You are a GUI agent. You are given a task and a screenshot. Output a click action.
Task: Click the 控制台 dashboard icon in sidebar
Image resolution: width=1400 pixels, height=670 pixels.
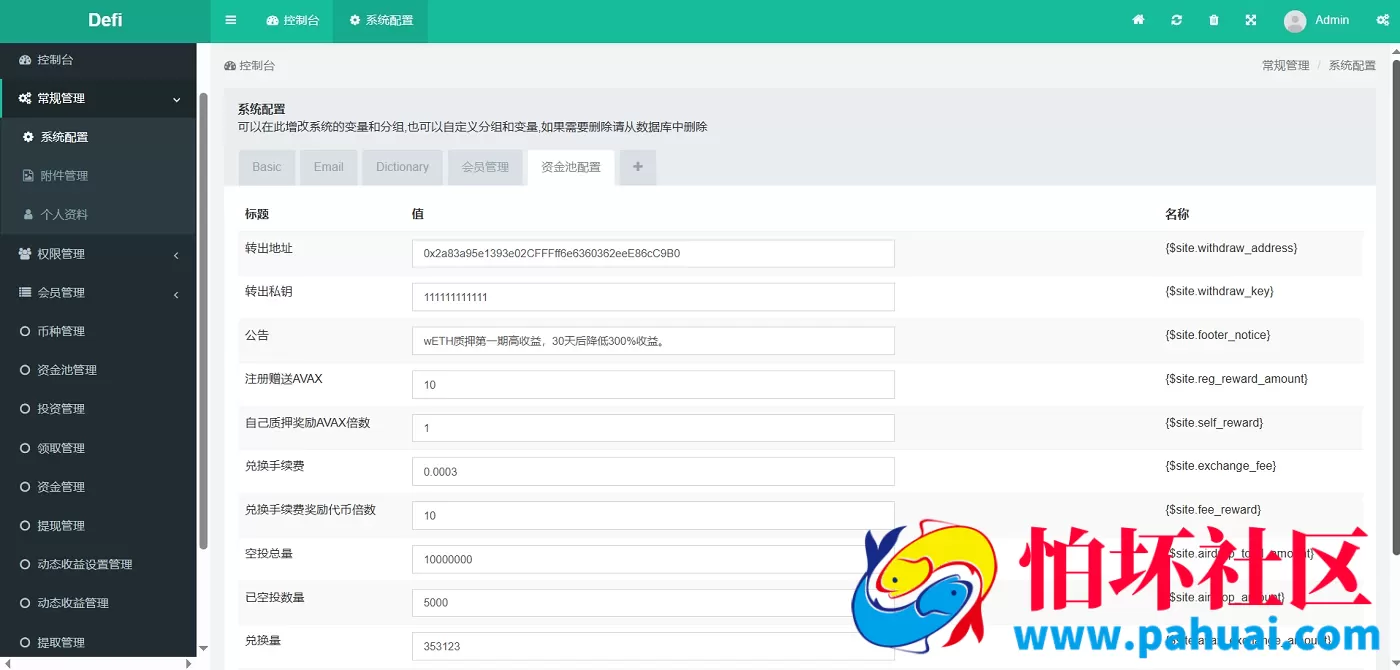(x=25, y=60)
